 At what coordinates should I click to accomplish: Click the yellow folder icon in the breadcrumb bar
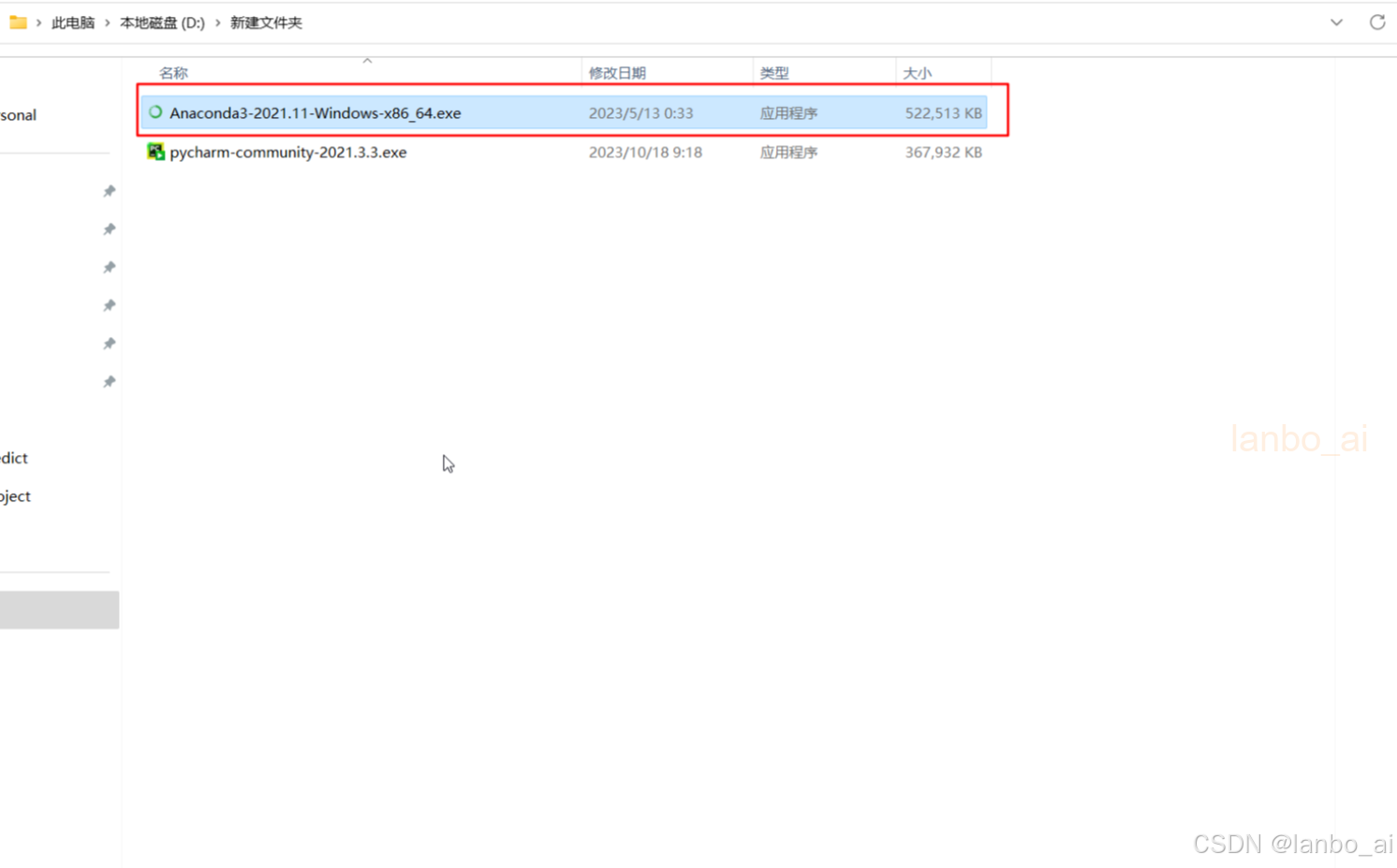(19, 22)
